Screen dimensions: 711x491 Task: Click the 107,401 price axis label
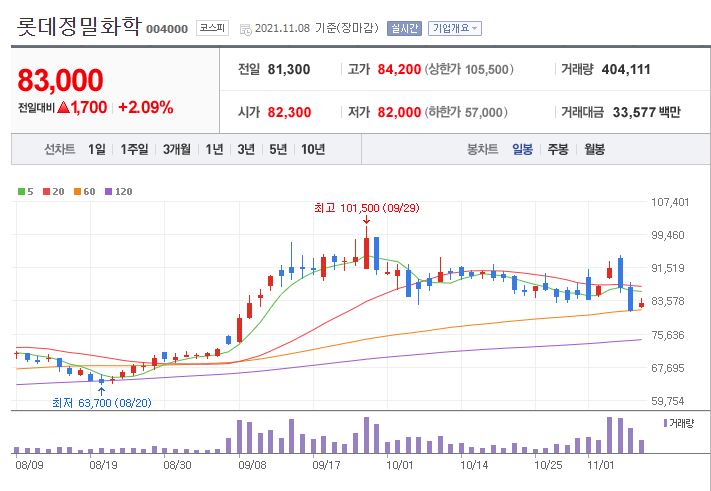point(670,202)
